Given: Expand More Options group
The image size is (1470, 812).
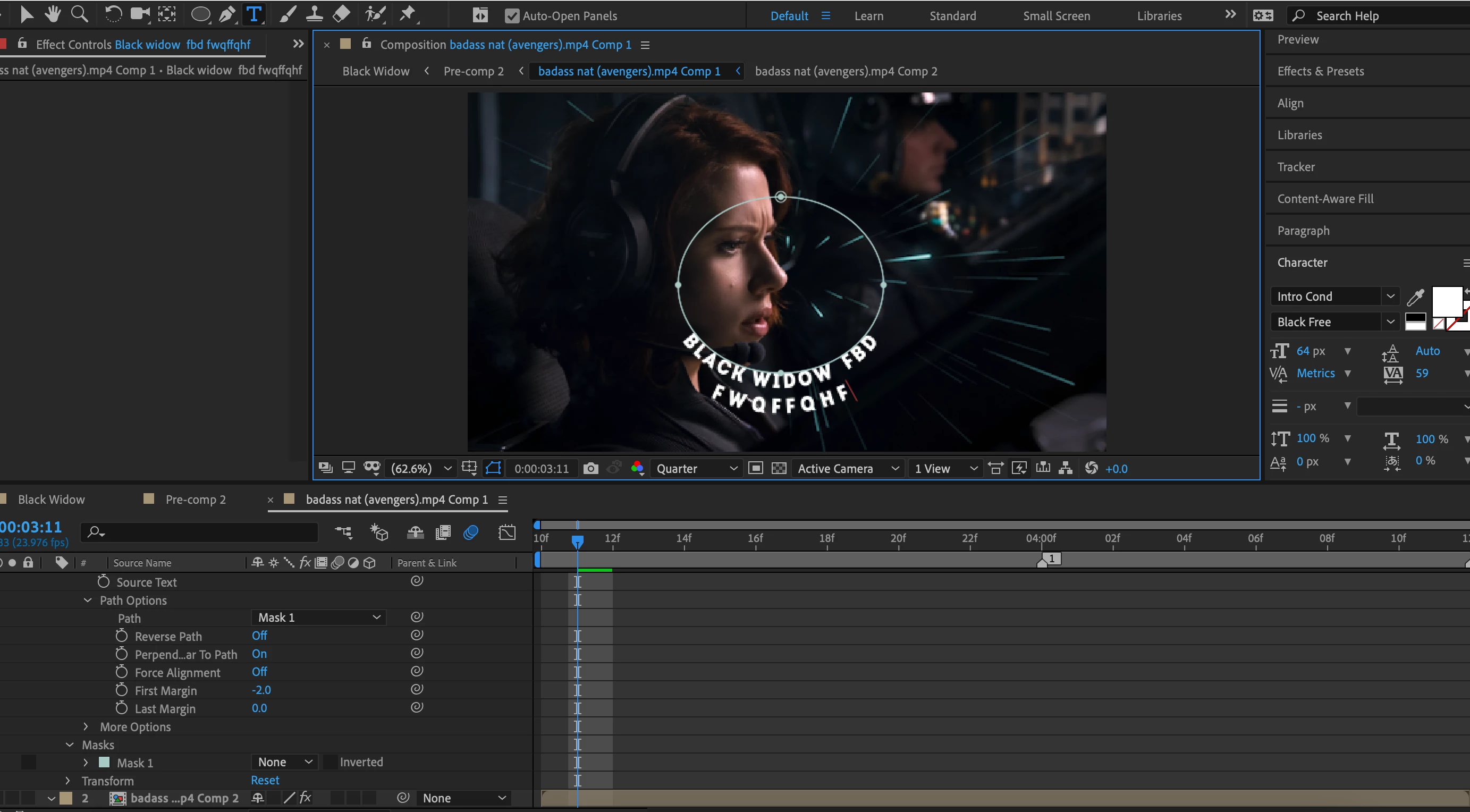Looking at the screenshot, I should 86,726.
